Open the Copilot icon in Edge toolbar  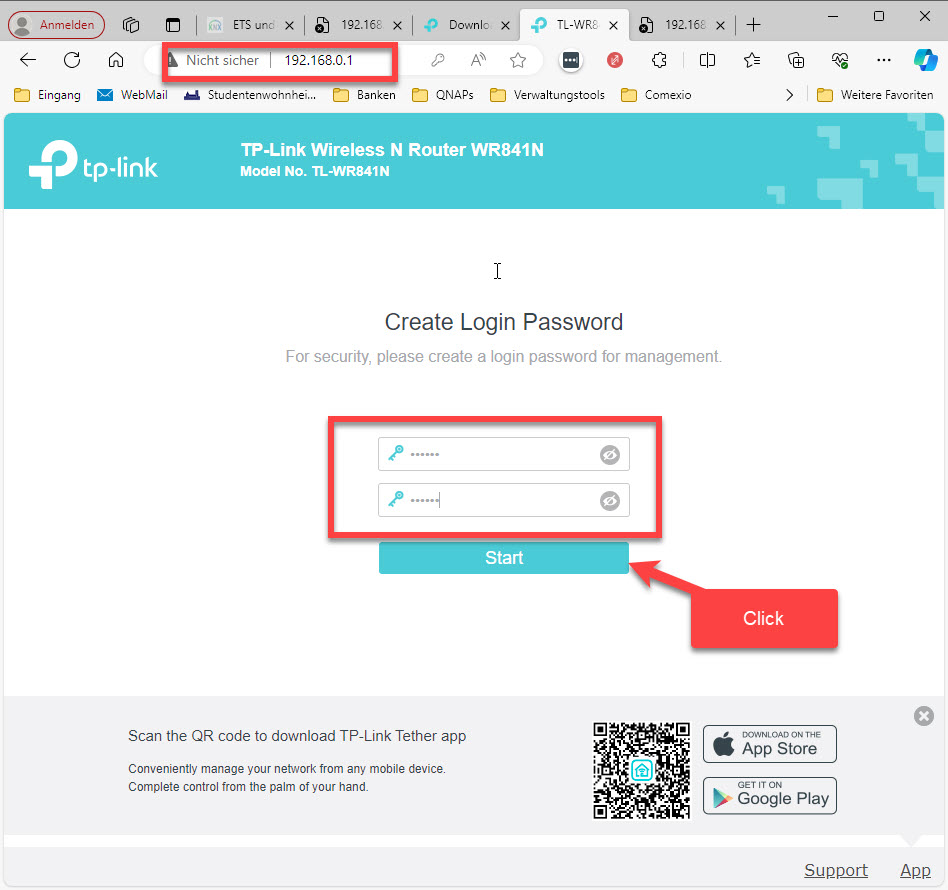925,60
